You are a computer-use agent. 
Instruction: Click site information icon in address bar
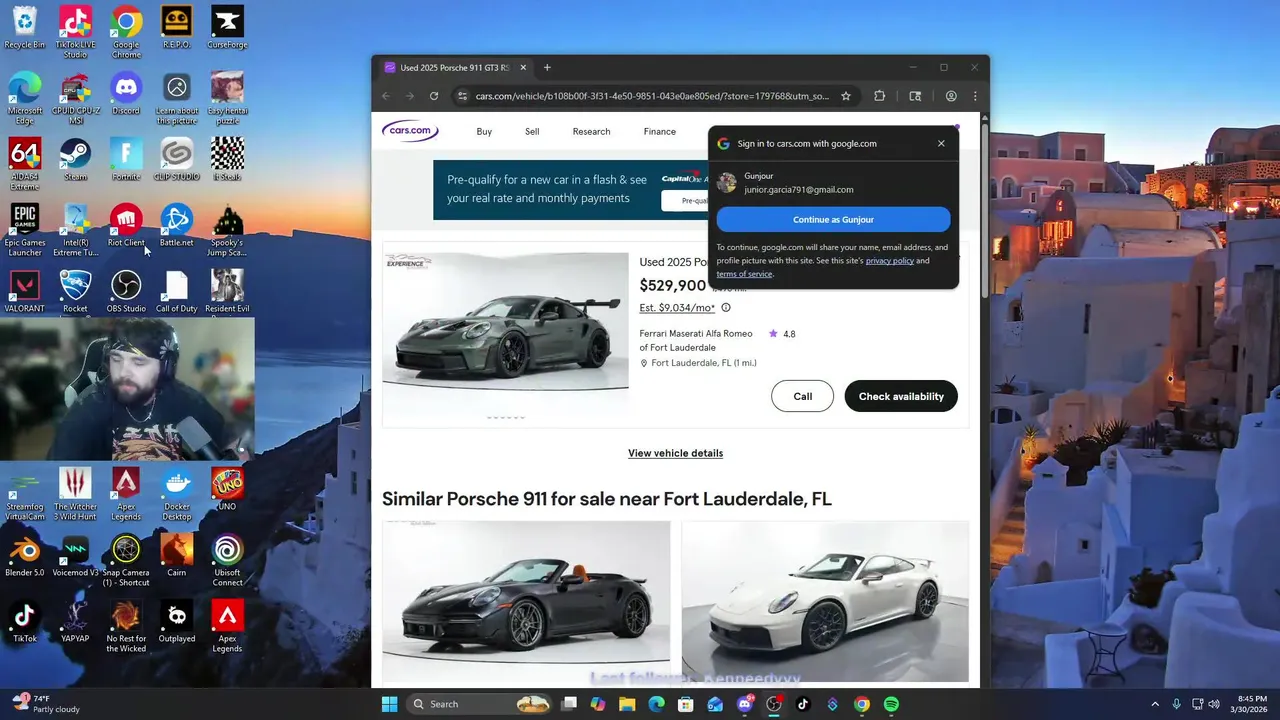(x=462, y=96)
